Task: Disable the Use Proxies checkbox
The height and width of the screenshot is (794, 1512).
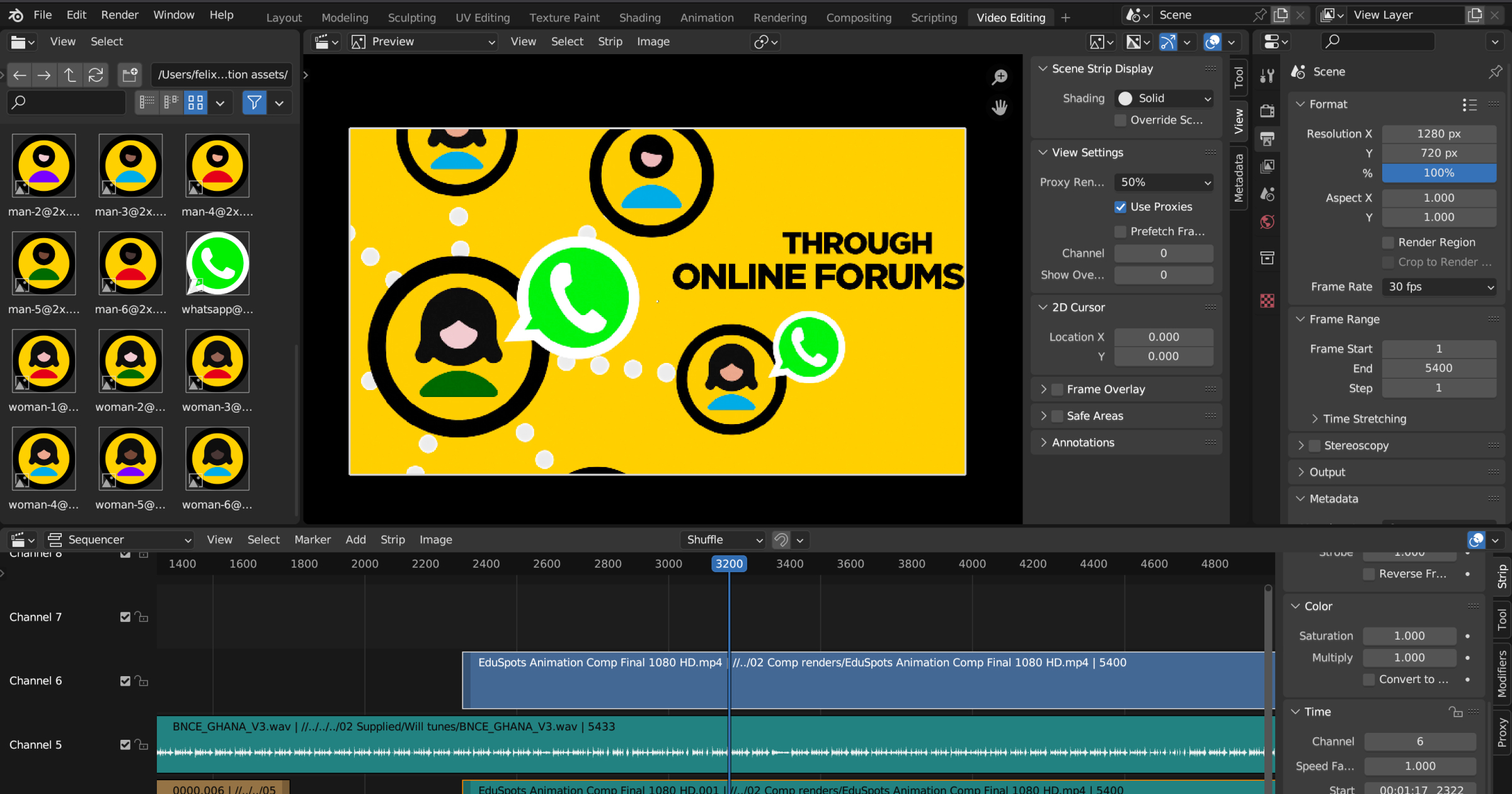Action: 1120,207
